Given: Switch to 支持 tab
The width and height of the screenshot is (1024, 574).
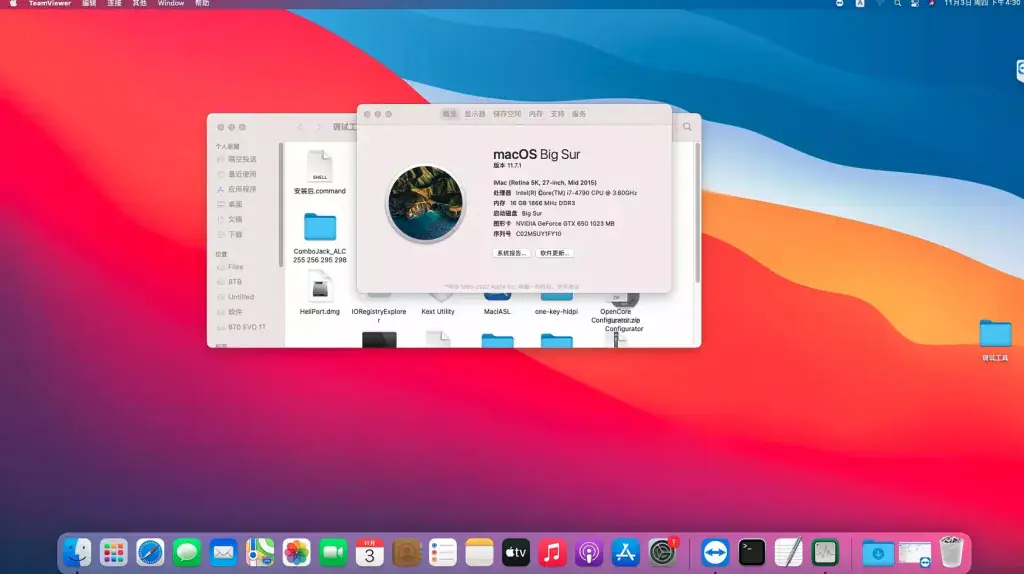Looking at the screenshot, I should point(557,114).
